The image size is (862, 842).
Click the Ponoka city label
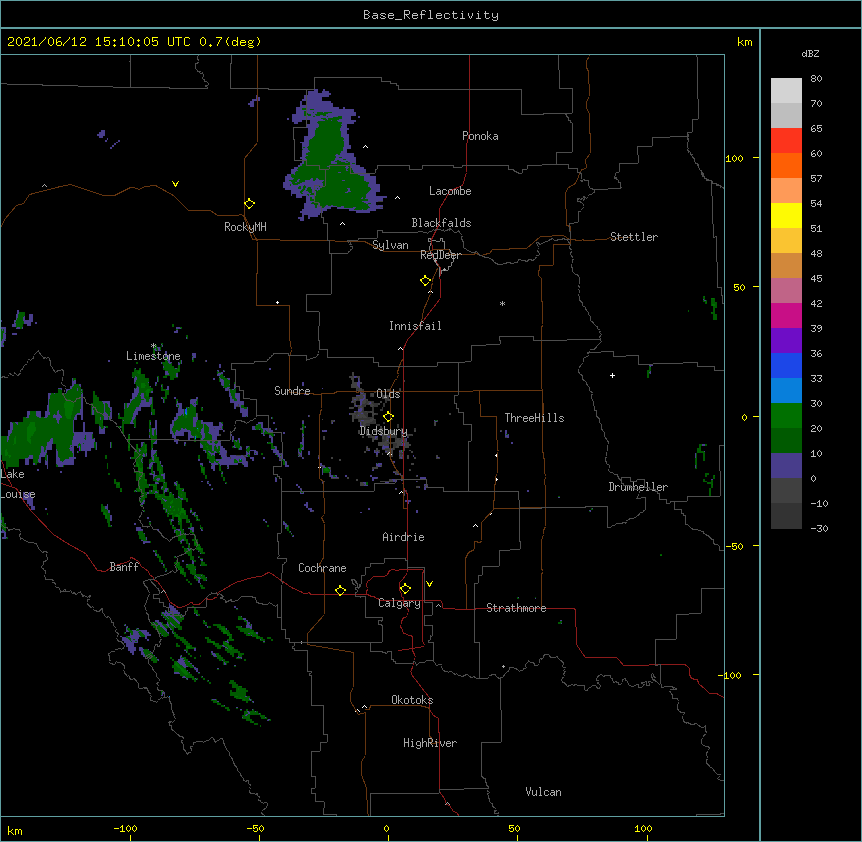click(480, 136)
